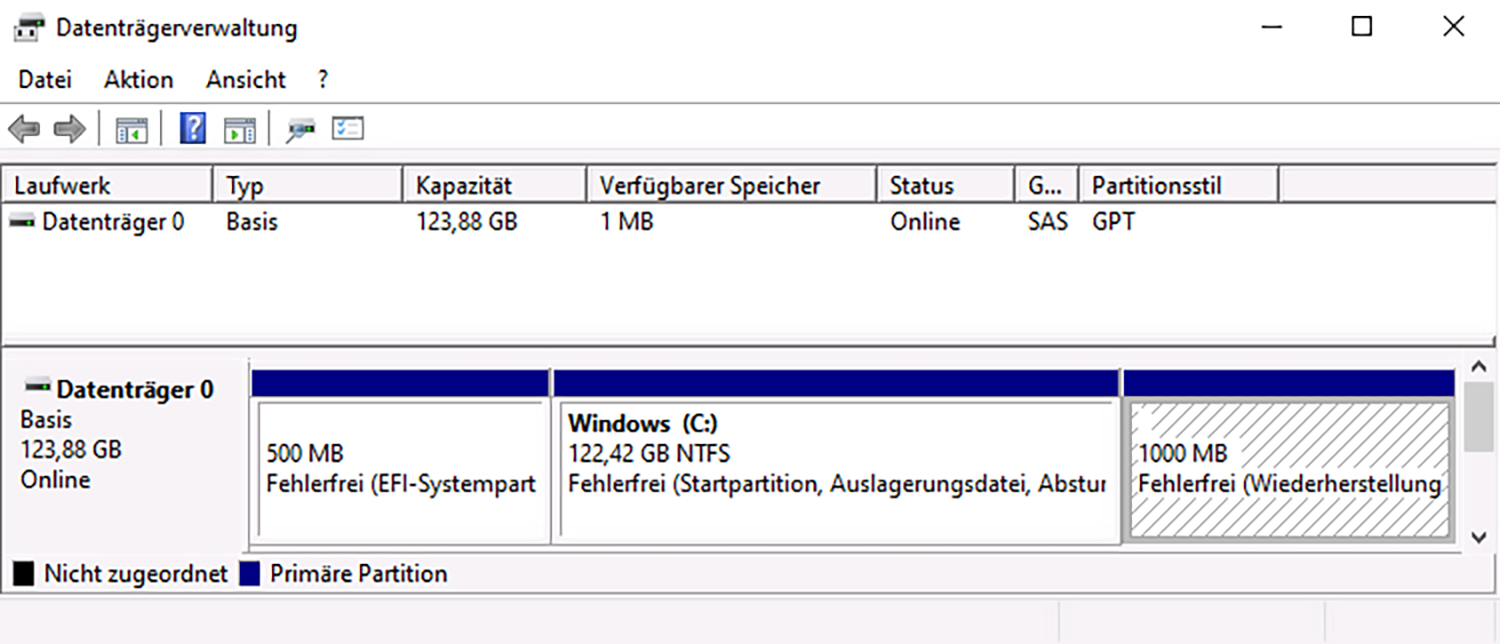The width and height of the screenshot is (1500, 644).
Task: Select the Windows (C:) partition block
Action: point(837,470)
